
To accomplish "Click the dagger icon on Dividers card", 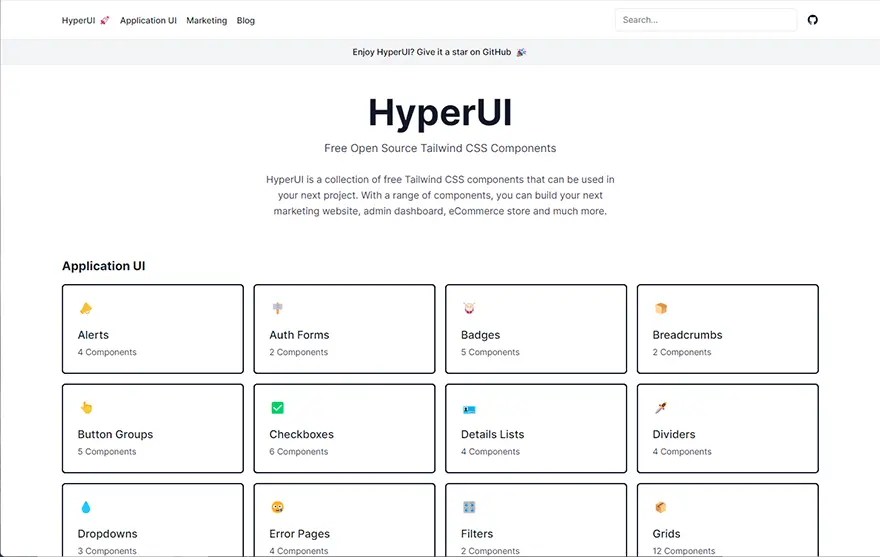I will (x=661, y=408).
